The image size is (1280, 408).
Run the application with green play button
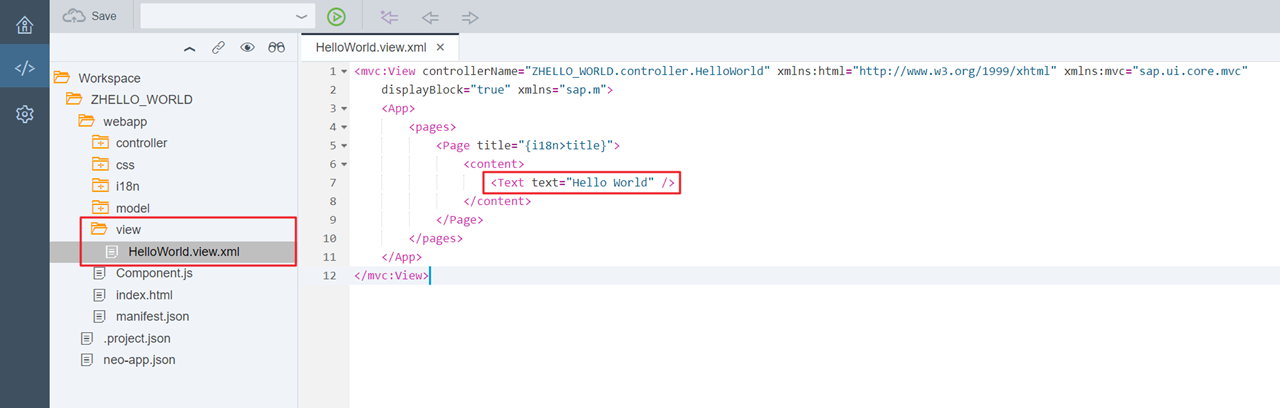coord(336,16)
